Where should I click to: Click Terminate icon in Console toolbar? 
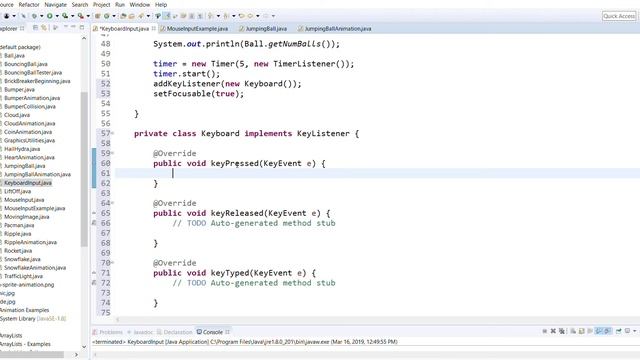tap(544, 331)
